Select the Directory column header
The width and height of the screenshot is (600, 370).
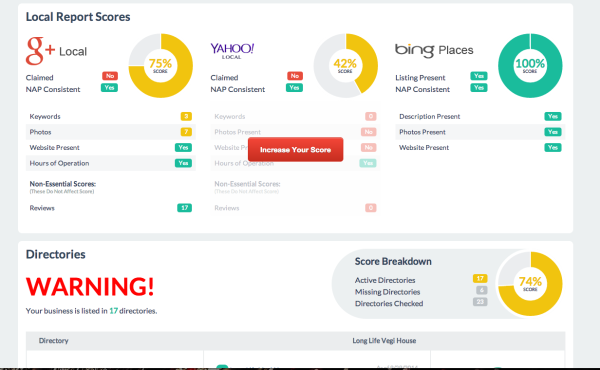coord(54,341)
